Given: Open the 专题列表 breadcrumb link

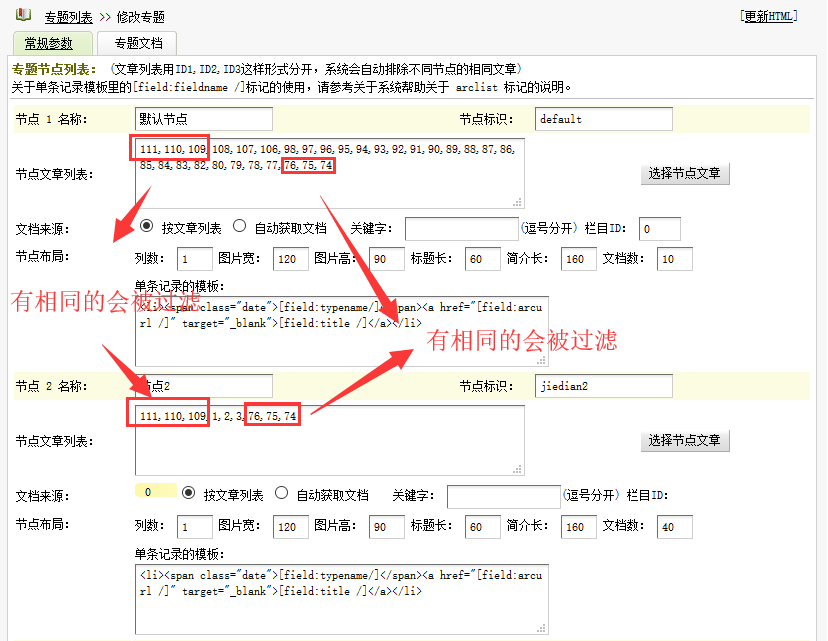Looking at the screenshot, I should (70, 17).
